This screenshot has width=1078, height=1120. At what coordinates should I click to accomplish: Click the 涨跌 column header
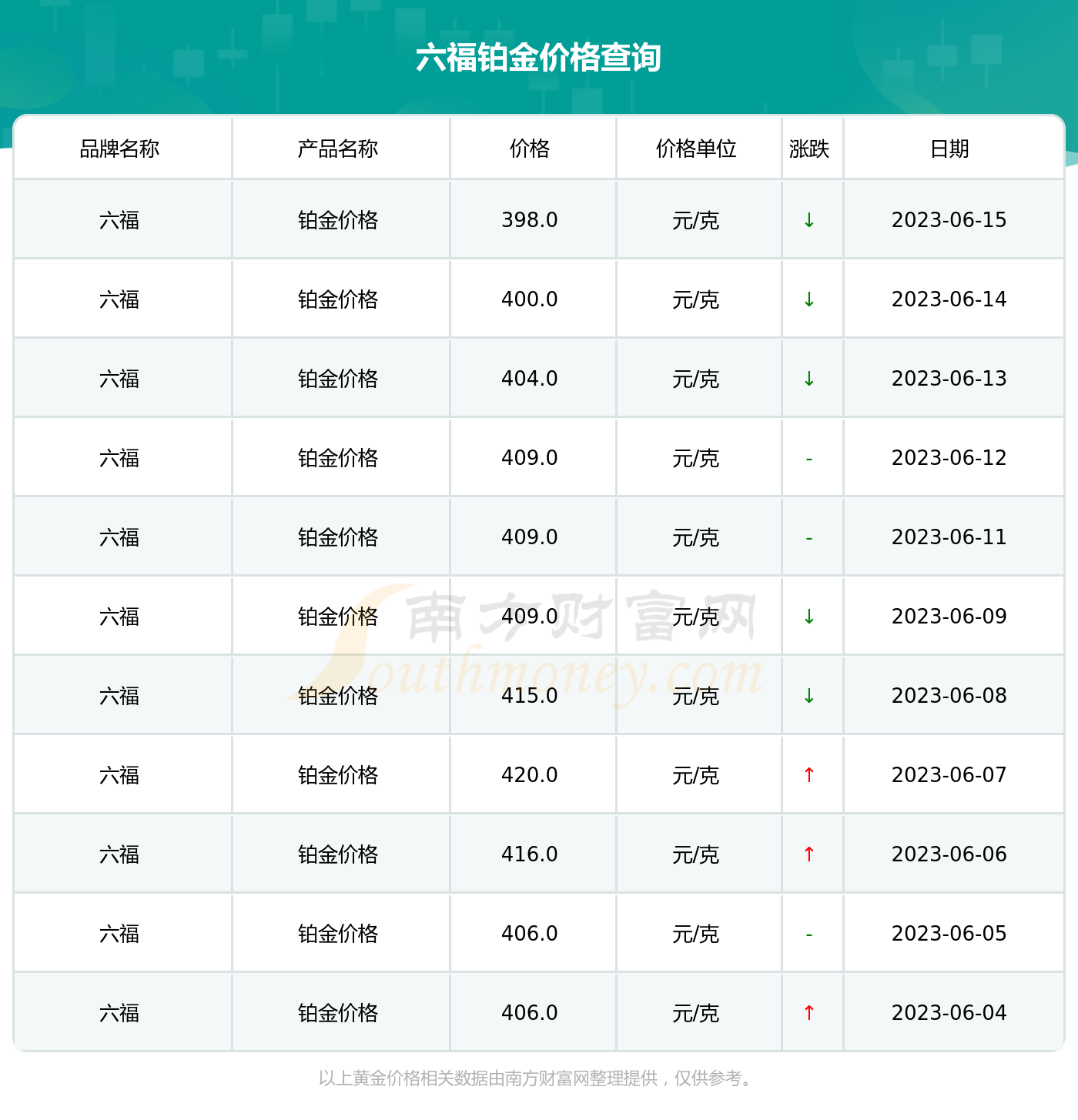[x=809, y=149]
